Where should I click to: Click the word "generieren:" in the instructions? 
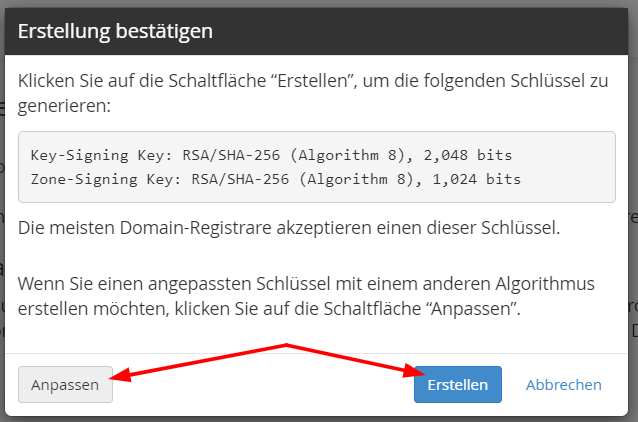[x=64, y=106]
